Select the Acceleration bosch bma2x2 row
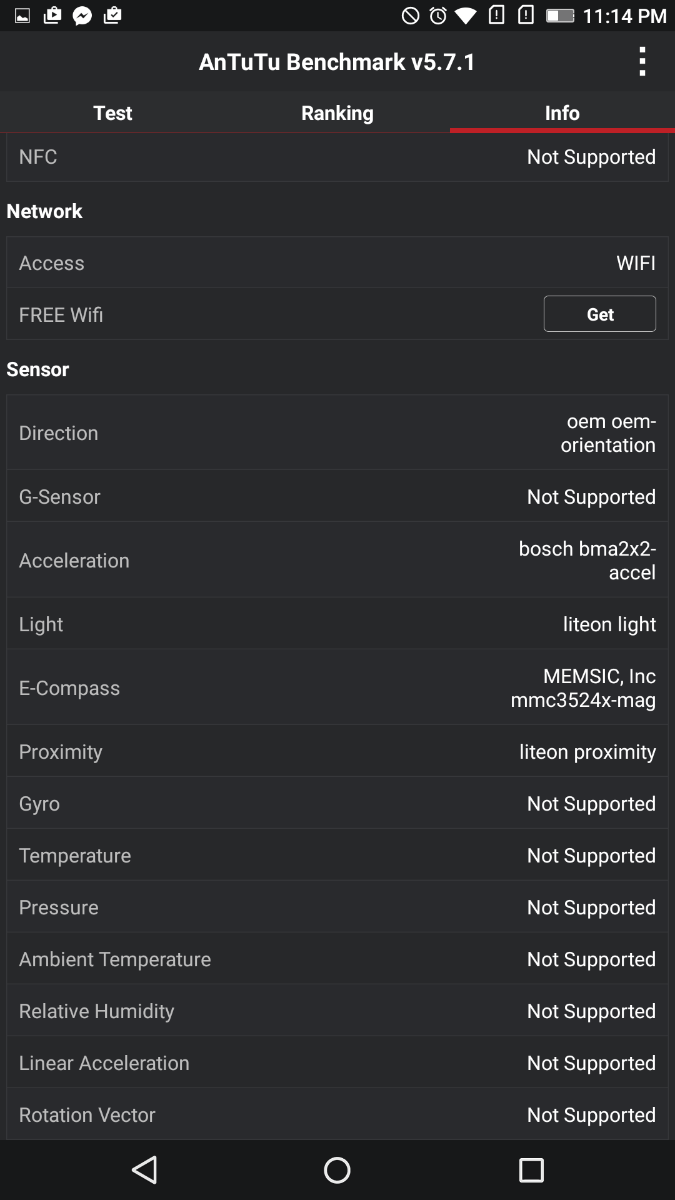This screenshot has width=675, height=1200. click(x=337, y=560)
